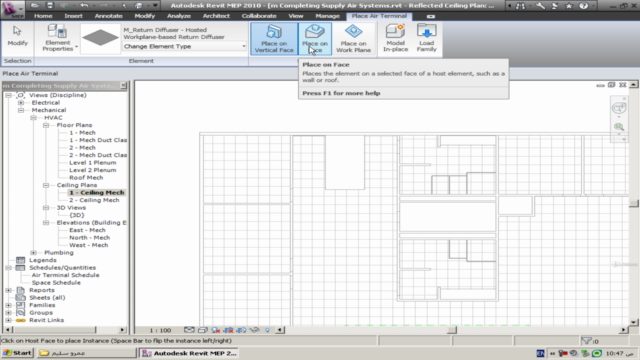Click the Save icon in quick access toolbar
Image resolution: width=640 pixels, height=360 pixels.
(49, 5)
